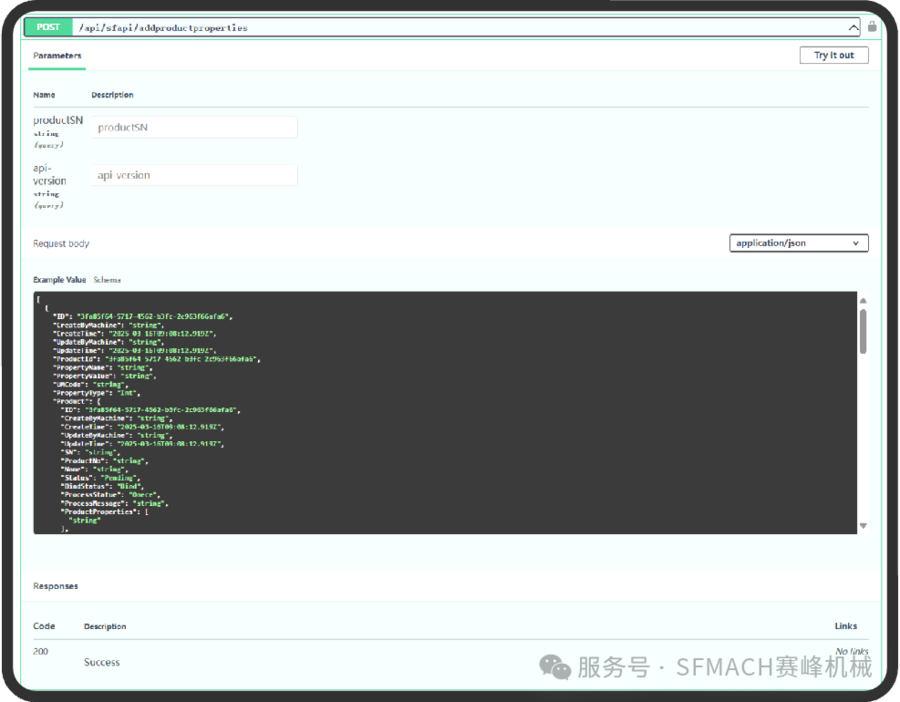Click the authorization lock icon

click(x=872, y=27)
